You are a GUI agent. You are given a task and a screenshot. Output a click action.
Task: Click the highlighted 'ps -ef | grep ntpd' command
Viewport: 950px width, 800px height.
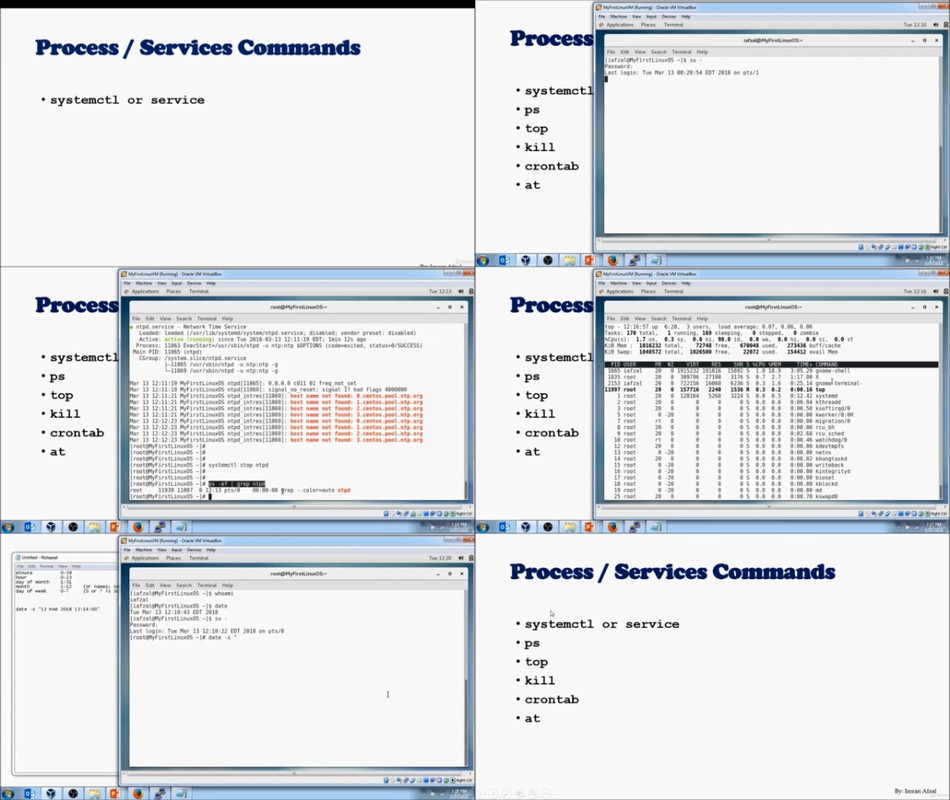pyautogui.click(x=237, y=484)
